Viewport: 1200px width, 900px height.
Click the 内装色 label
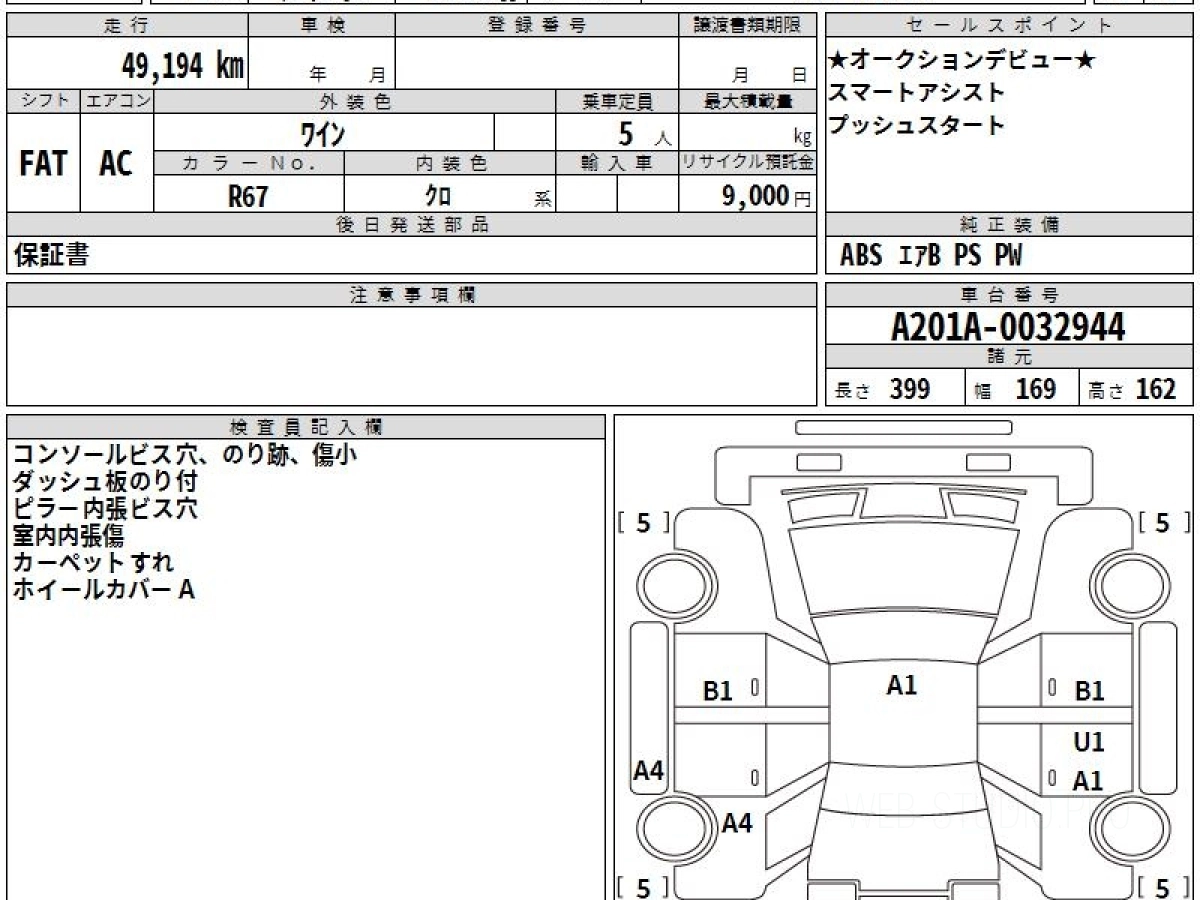pyautogui.click(x=450, y=163)
